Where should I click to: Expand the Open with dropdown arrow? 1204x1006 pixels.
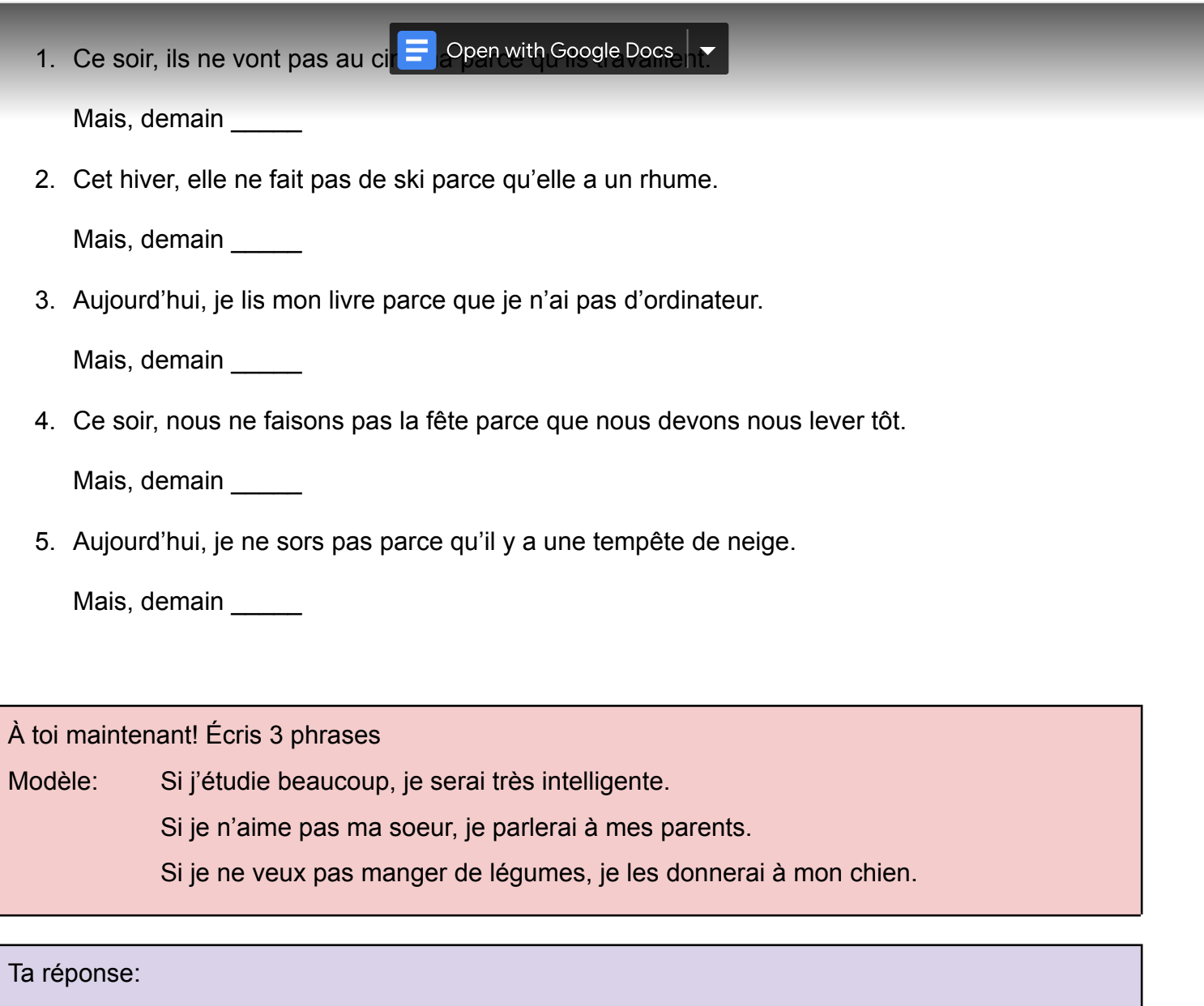tap(708, 50)
